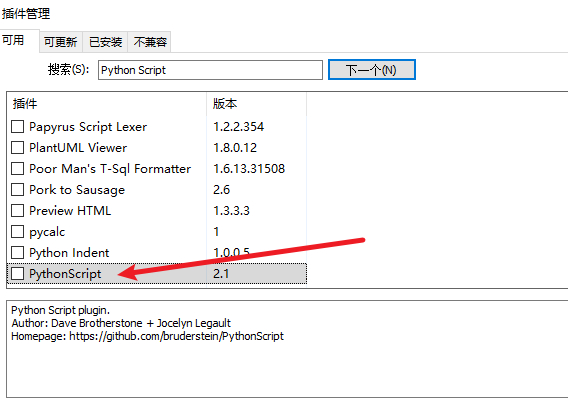The image size is (568, 398).
Task: Click the PythonScript version 2.1 cell
Action: pos(221,274)
